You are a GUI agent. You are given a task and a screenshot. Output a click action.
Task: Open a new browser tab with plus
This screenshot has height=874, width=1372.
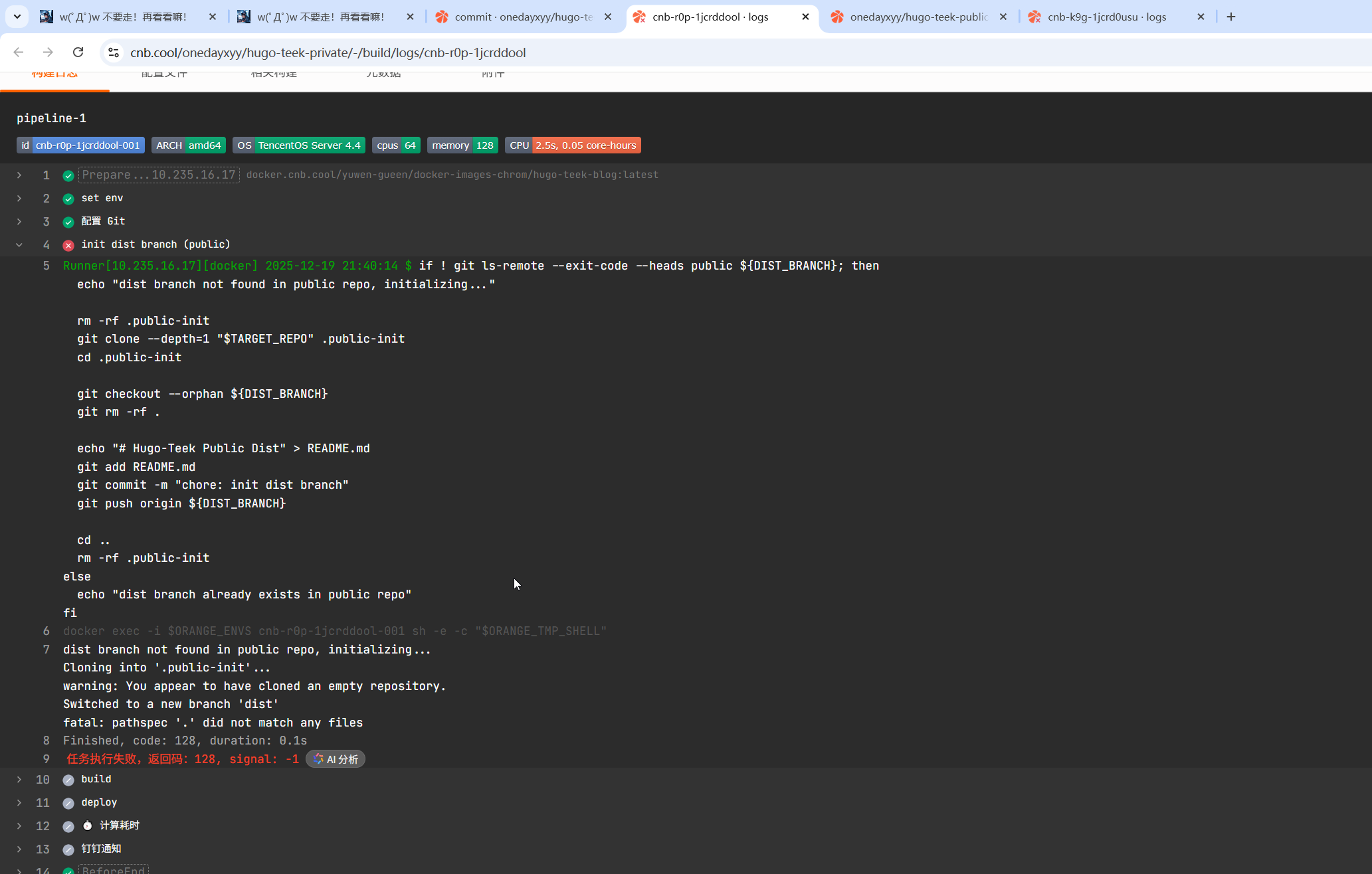tap(1231, 17)
